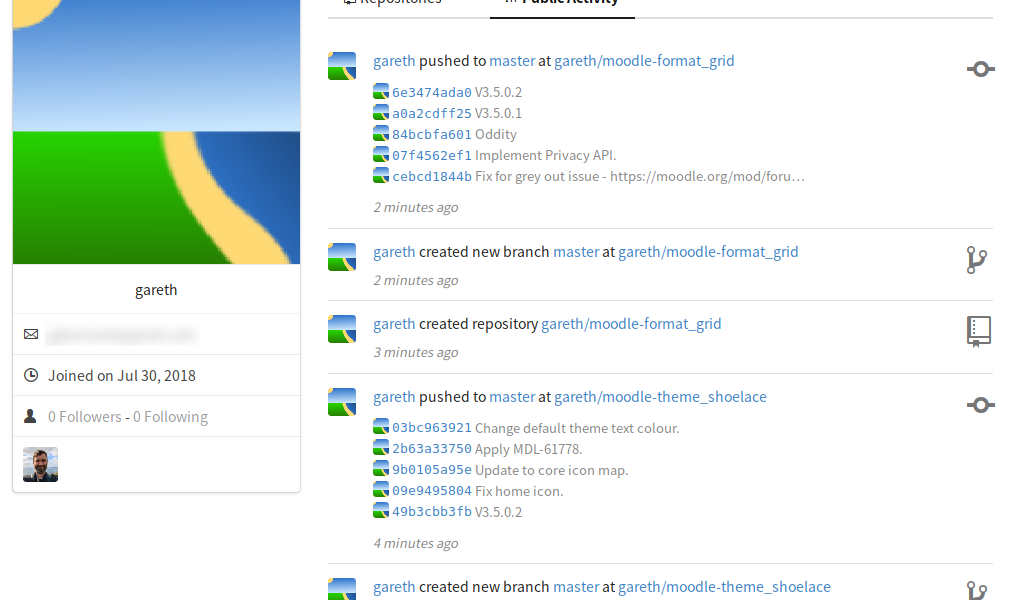Screen dimensions: 1011x600
Task: Click the avatar next to pushed to moodle-theme_shoelace
Action: click(x=342, y=402)
